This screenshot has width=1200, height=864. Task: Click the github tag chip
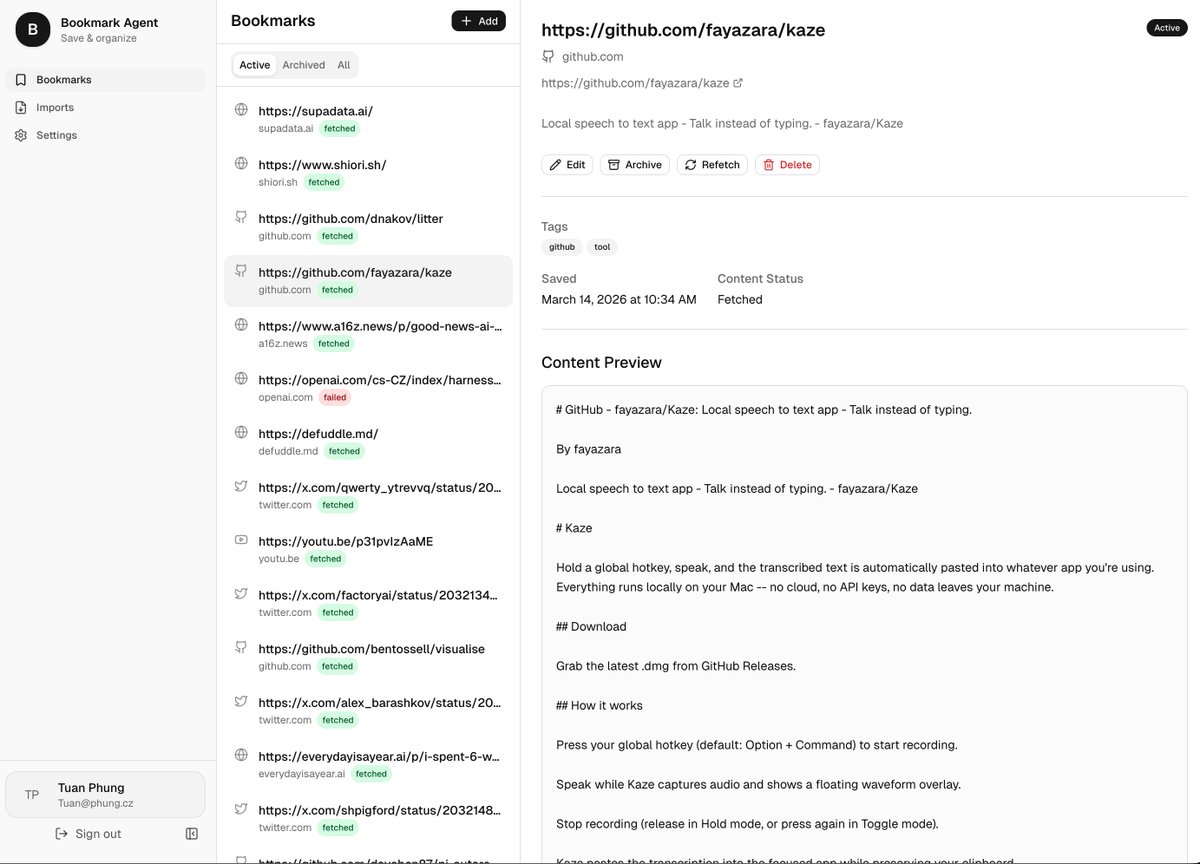[562, 247]
